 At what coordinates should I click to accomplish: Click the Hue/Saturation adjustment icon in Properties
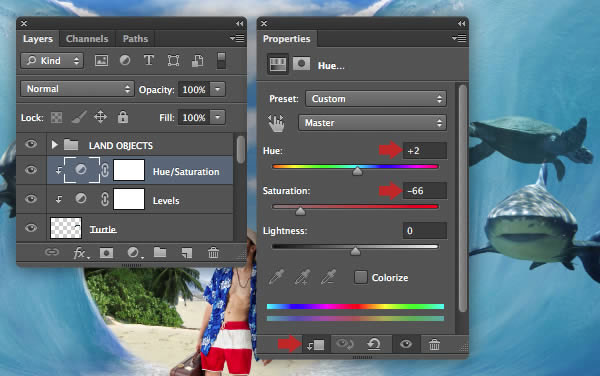277,65
